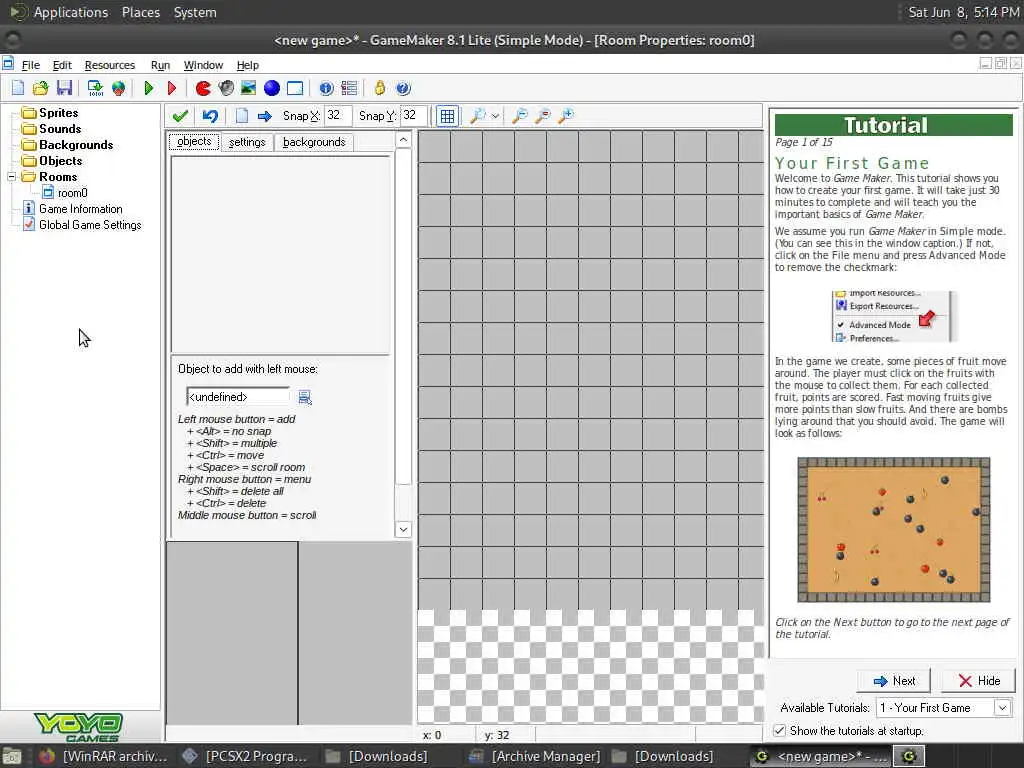Open the Edit menu
The width and height of the screenshot is (1024, 768).
pos(62,65)
